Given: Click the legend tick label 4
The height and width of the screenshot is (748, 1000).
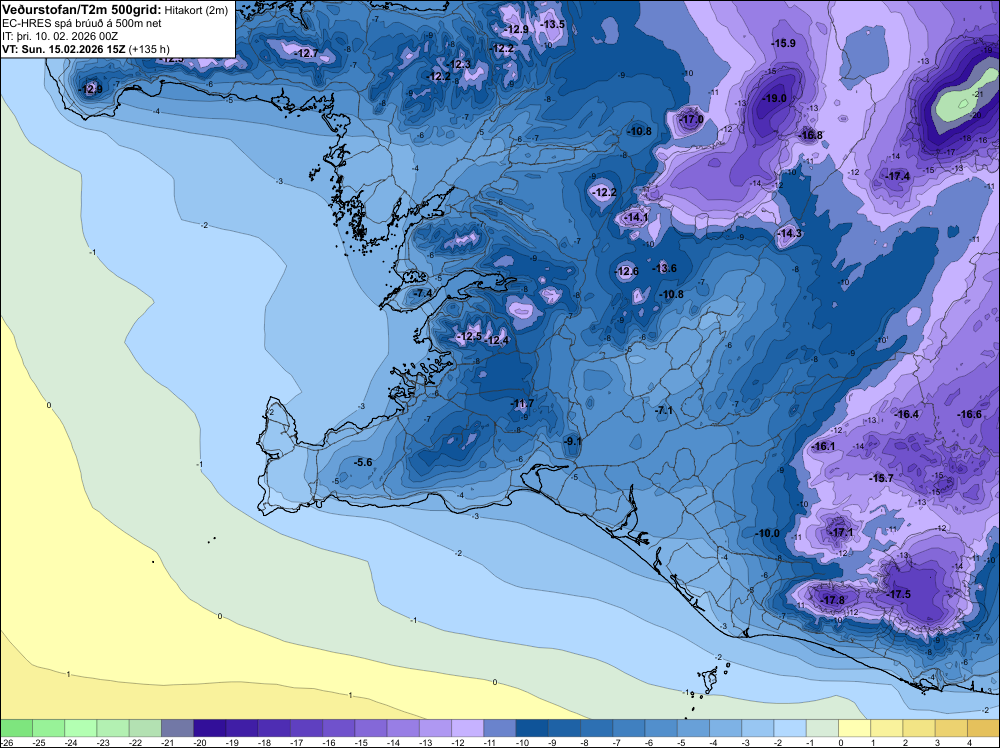Looking at the screenshot, I should pos(970,742).
